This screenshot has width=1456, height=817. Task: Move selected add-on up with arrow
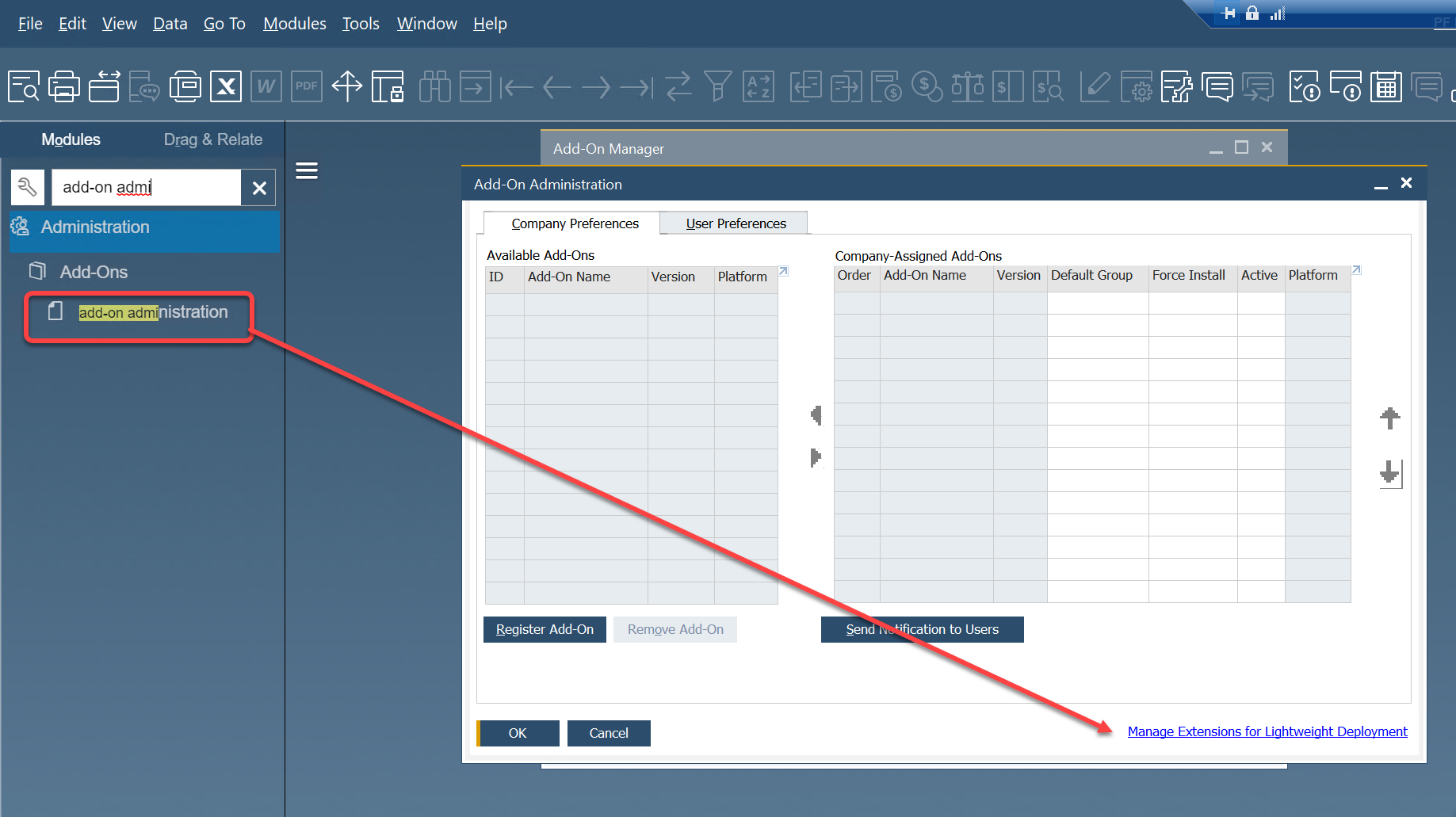[1389, 418]
